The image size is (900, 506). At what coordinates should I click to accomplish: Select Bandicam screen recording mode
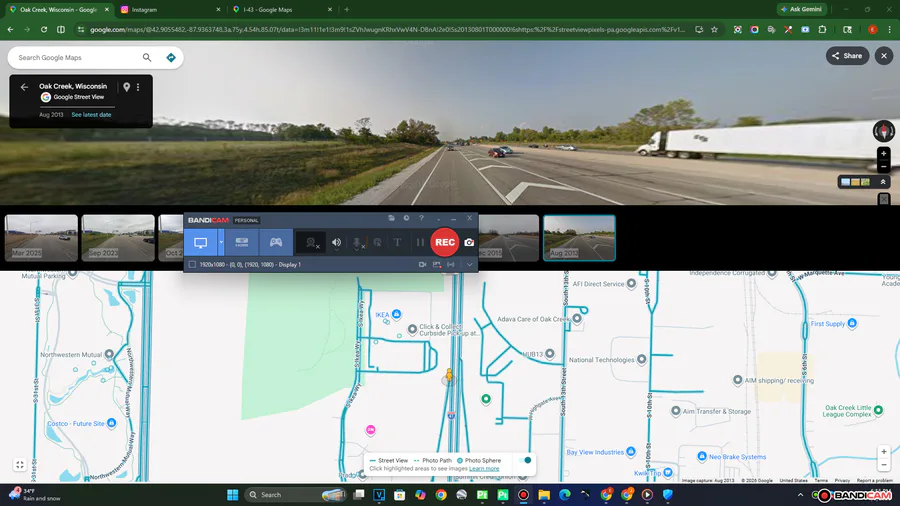point(200,243)
